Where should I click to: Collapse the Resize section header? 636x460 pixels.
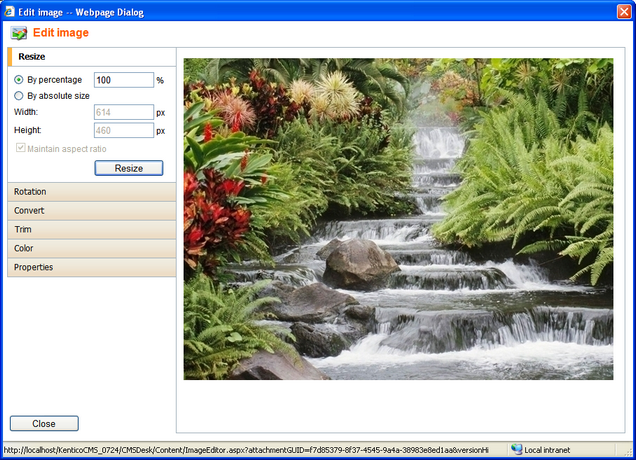(x=90, y=57)
